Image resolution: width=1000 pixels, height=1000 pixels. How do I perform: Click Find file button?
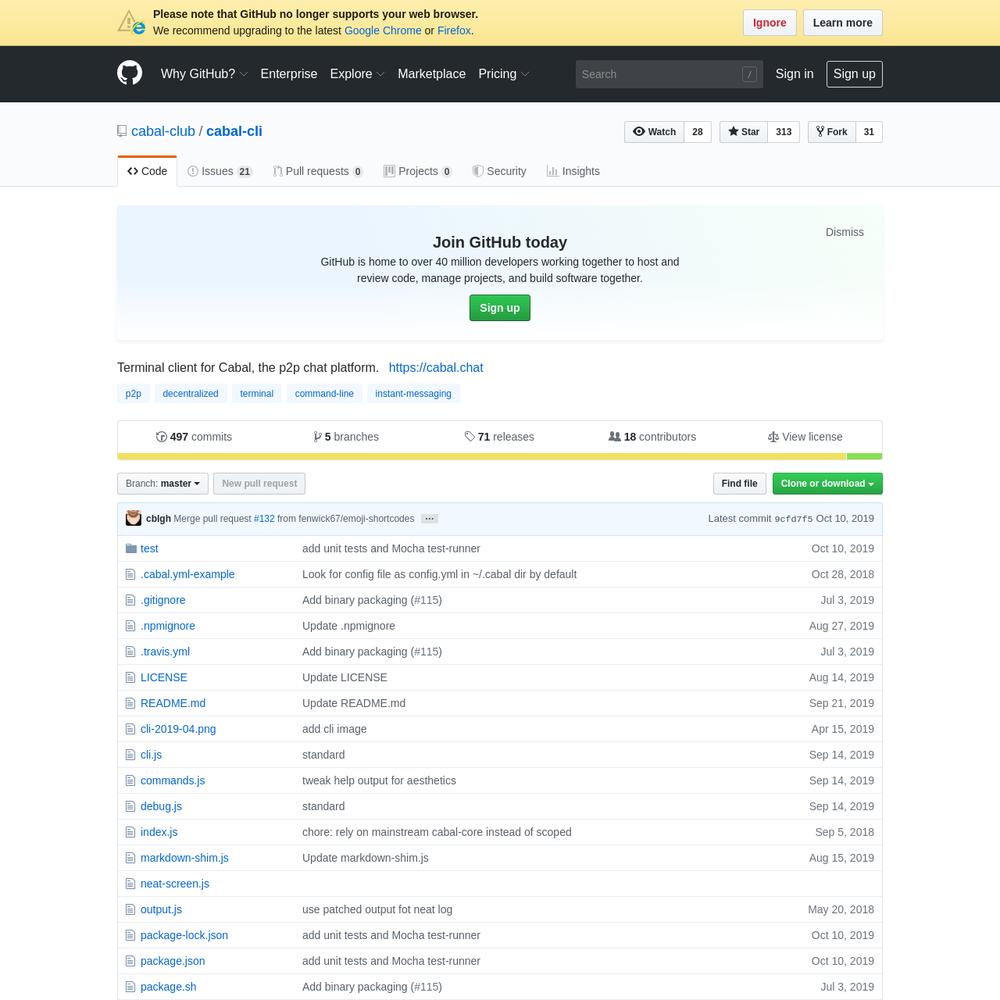(739, 483)
